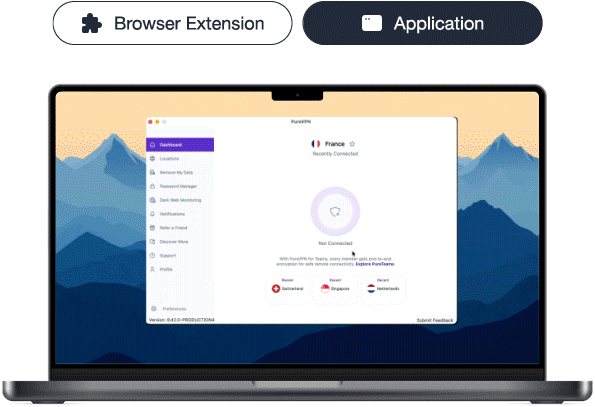Select the France location name
Viewport: 595px width, 407px height.
point(335,144)
